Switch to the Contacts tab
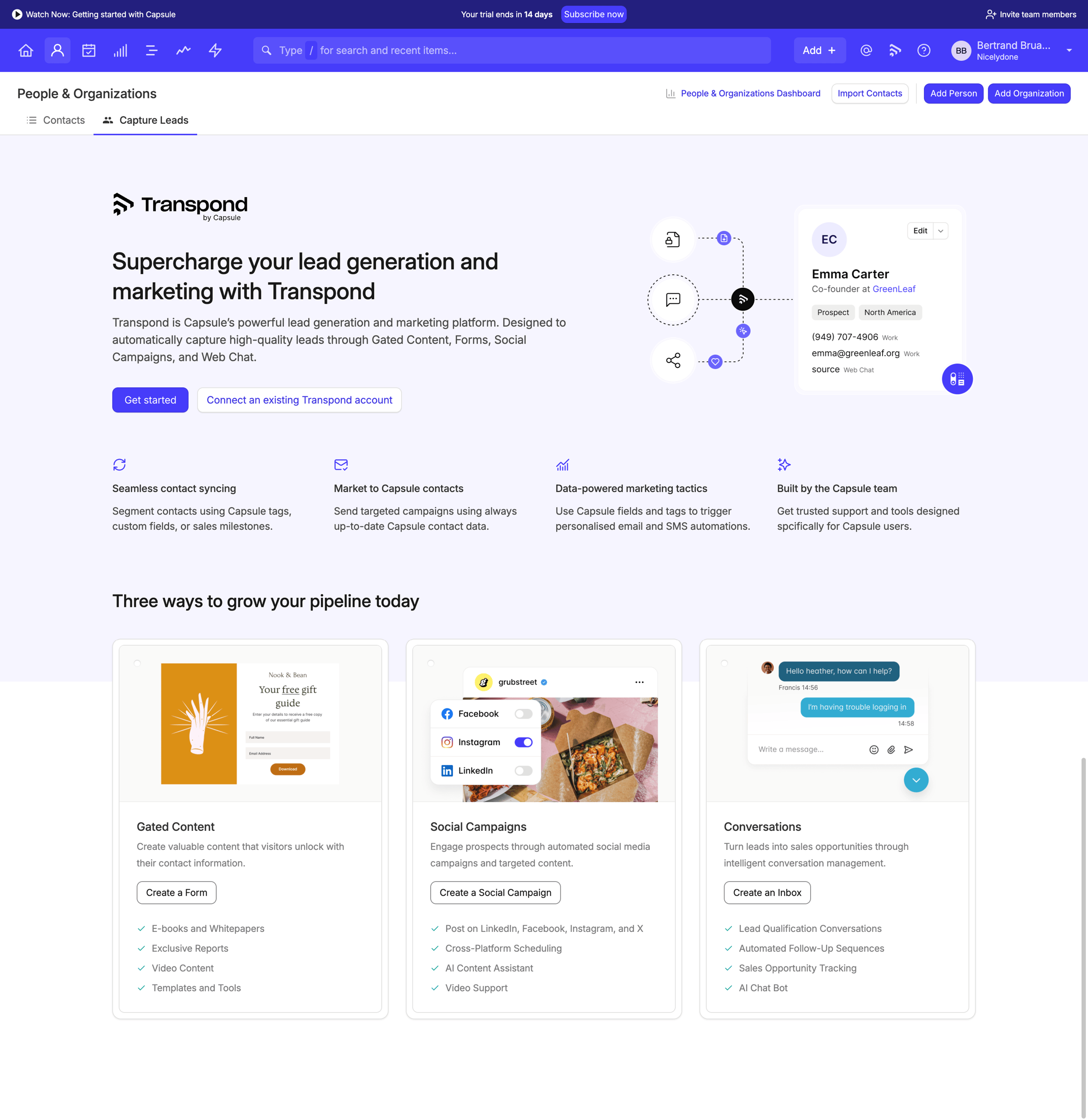The width and height of the screenshot is (1088, 1120). [55, 120]
